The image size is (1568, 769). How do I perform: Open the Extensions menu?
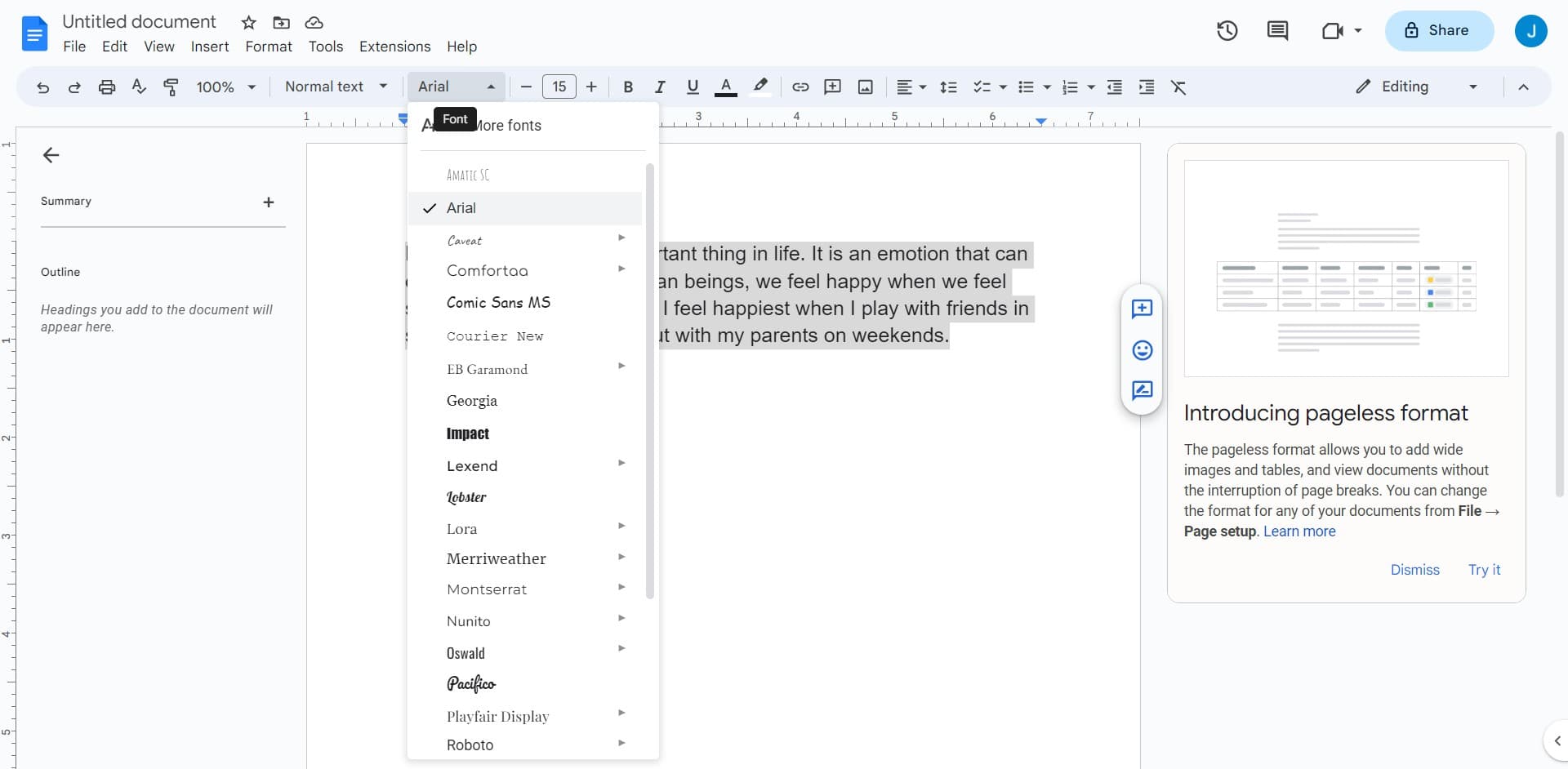point(394,47)
